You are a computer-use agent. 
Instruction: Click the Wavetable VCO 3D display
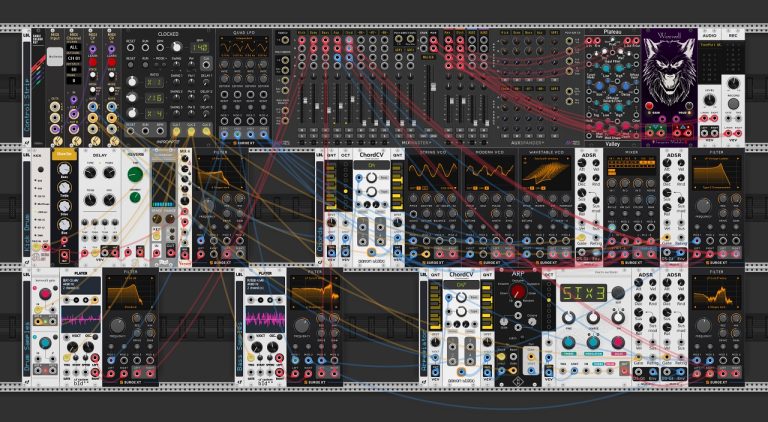547,172
